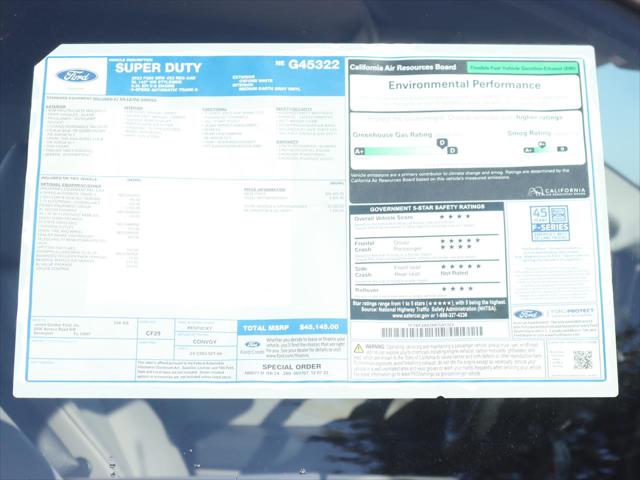Screen dimensions: 640x480
Task: Click the higher ratings text
Action: click(x=539, y=117)
